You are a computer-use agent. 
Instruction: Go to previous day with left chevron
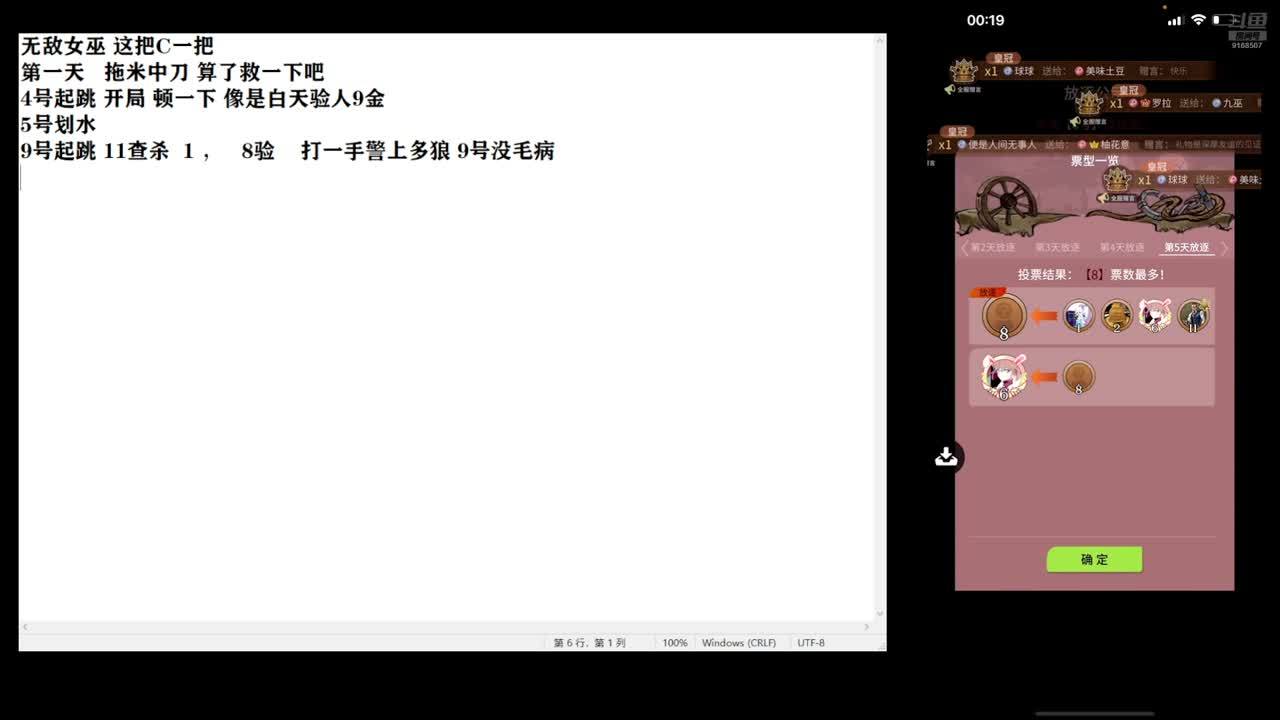pyautogui.click(x=964, y=248)
